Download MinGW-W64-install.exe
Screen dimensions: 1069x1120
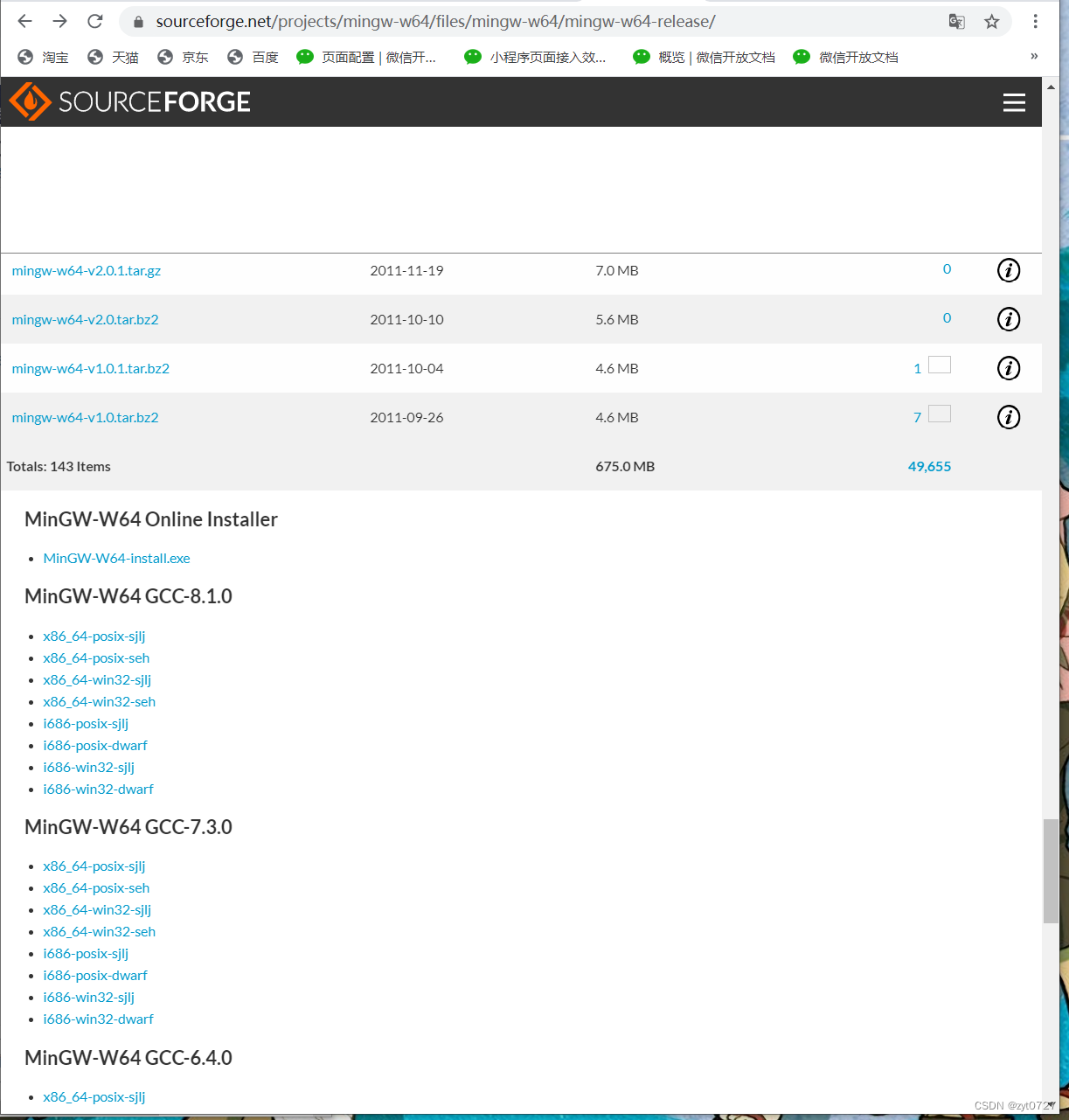click(116, 559)
